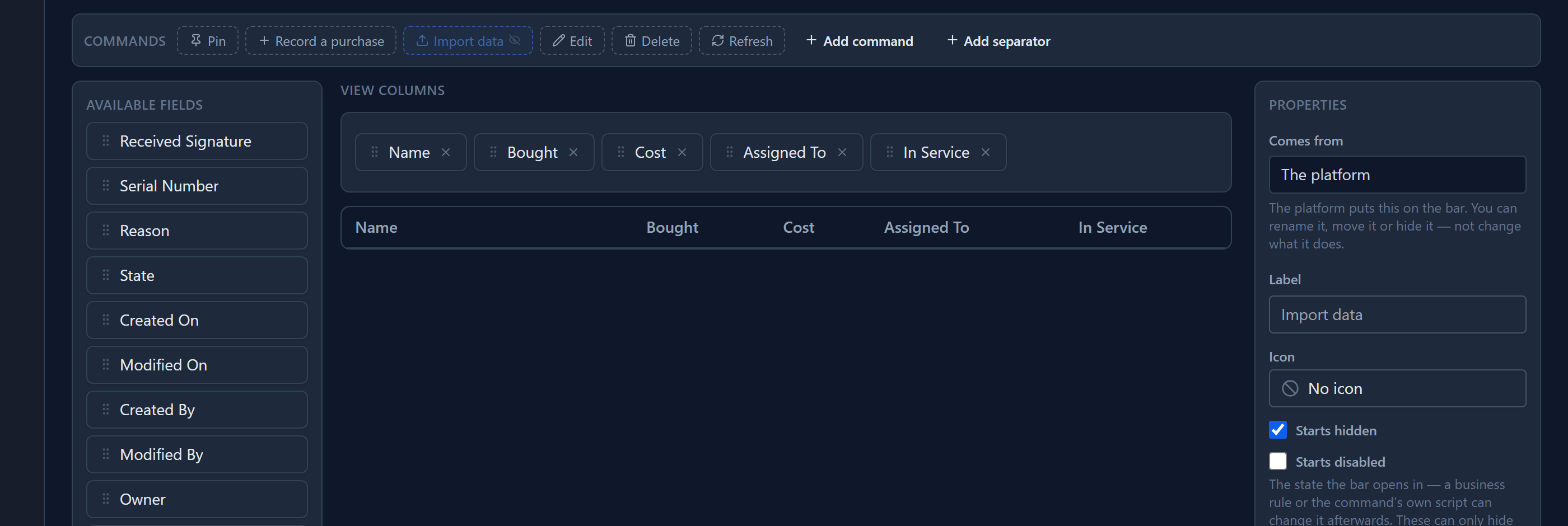Click the Cost column header
The height and width of the screenshot is (526, 1568).
798,227
